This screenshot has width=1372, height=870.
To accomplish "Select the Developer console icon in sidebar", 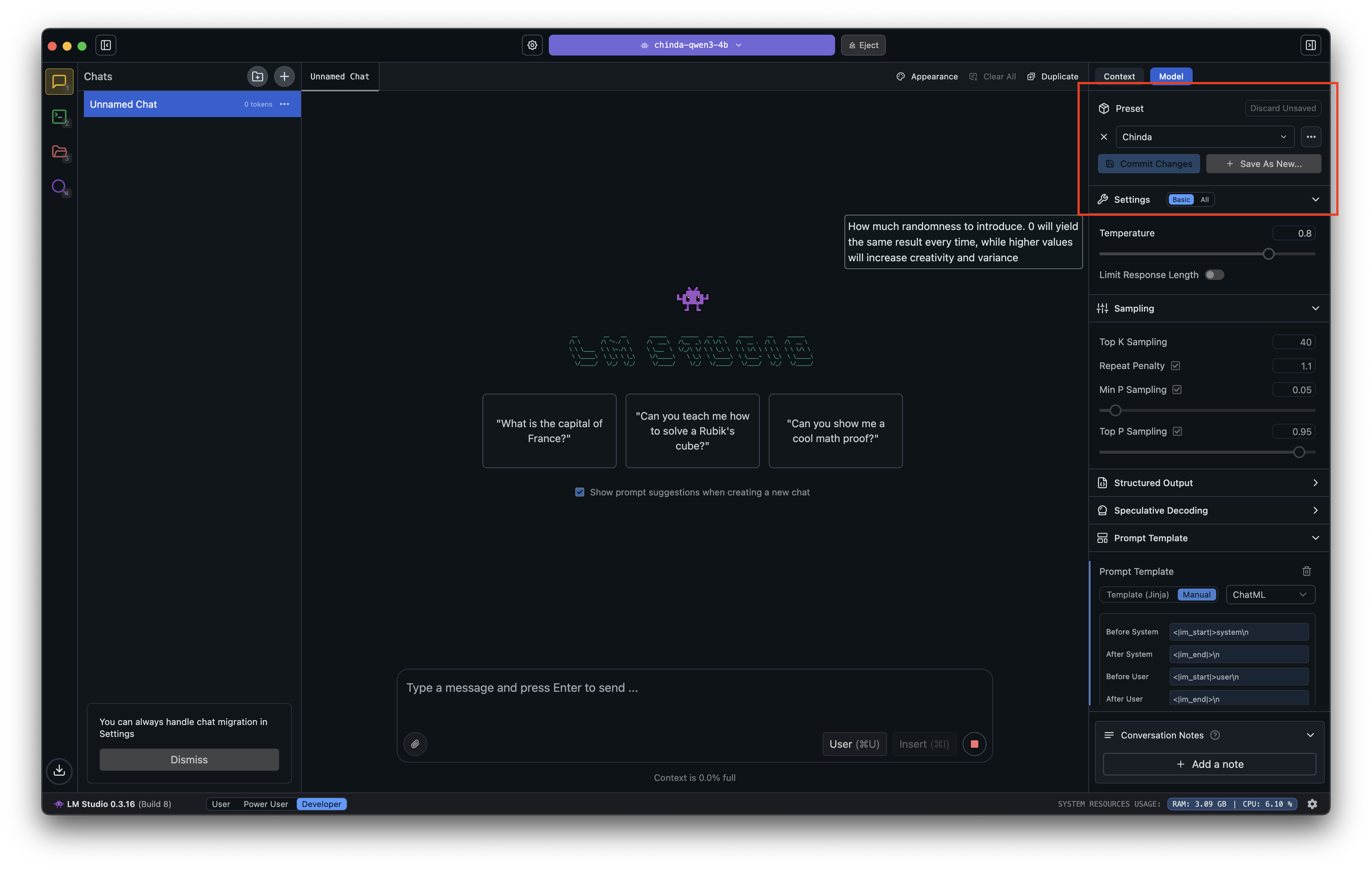I will pyautogui.click(x=59, y=117).
